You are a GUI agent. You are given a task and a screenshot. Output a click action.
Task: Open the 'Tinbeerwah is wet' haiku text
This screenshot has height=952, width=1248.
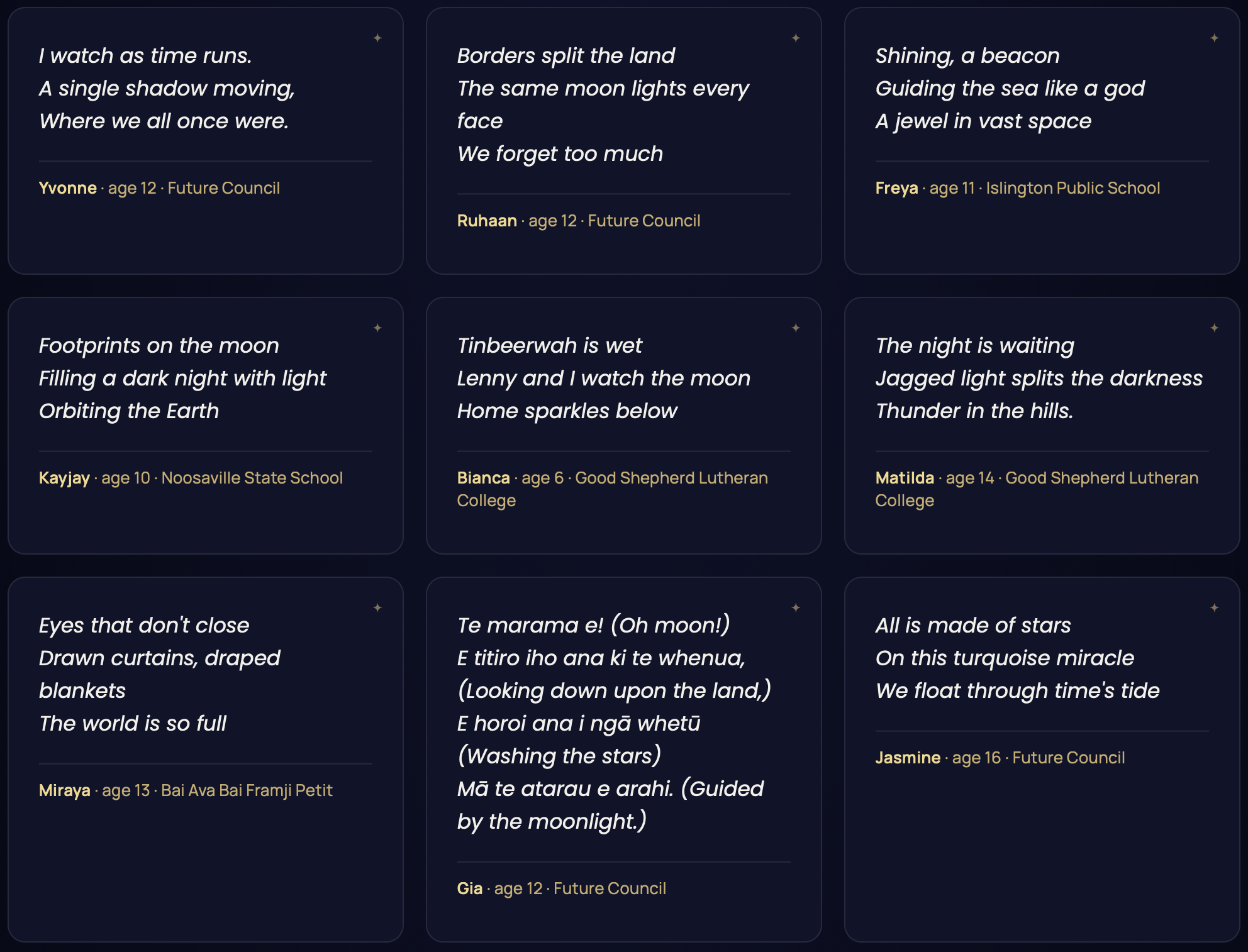[x=604, y=378]
